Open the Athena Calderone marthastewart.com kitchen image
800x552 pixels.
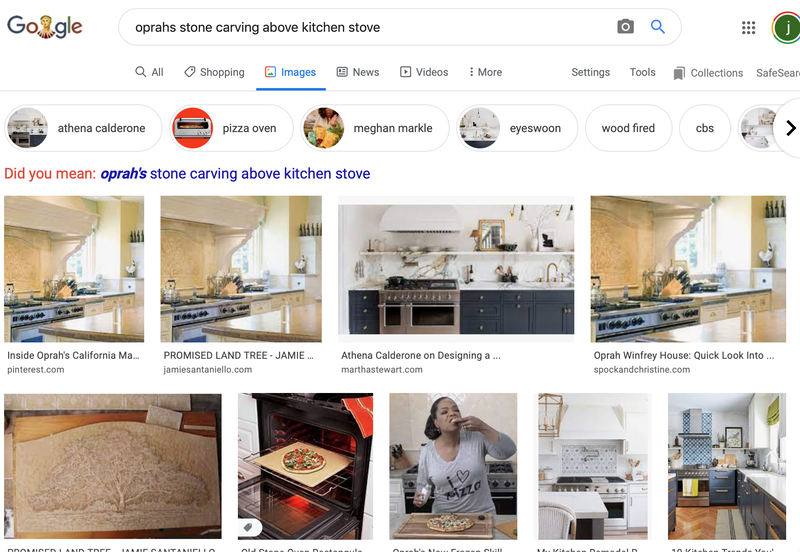pyautogui.click(x=456, y=269)
